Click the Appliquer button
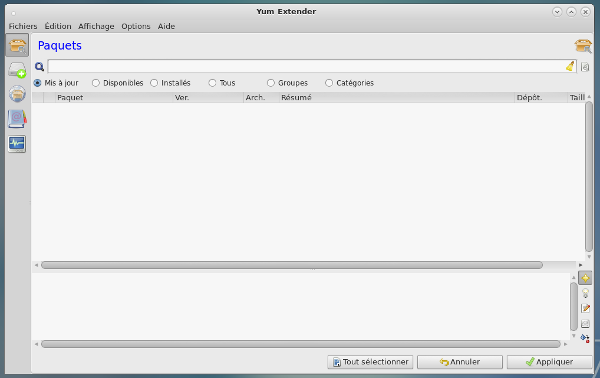 pos(549,362)
